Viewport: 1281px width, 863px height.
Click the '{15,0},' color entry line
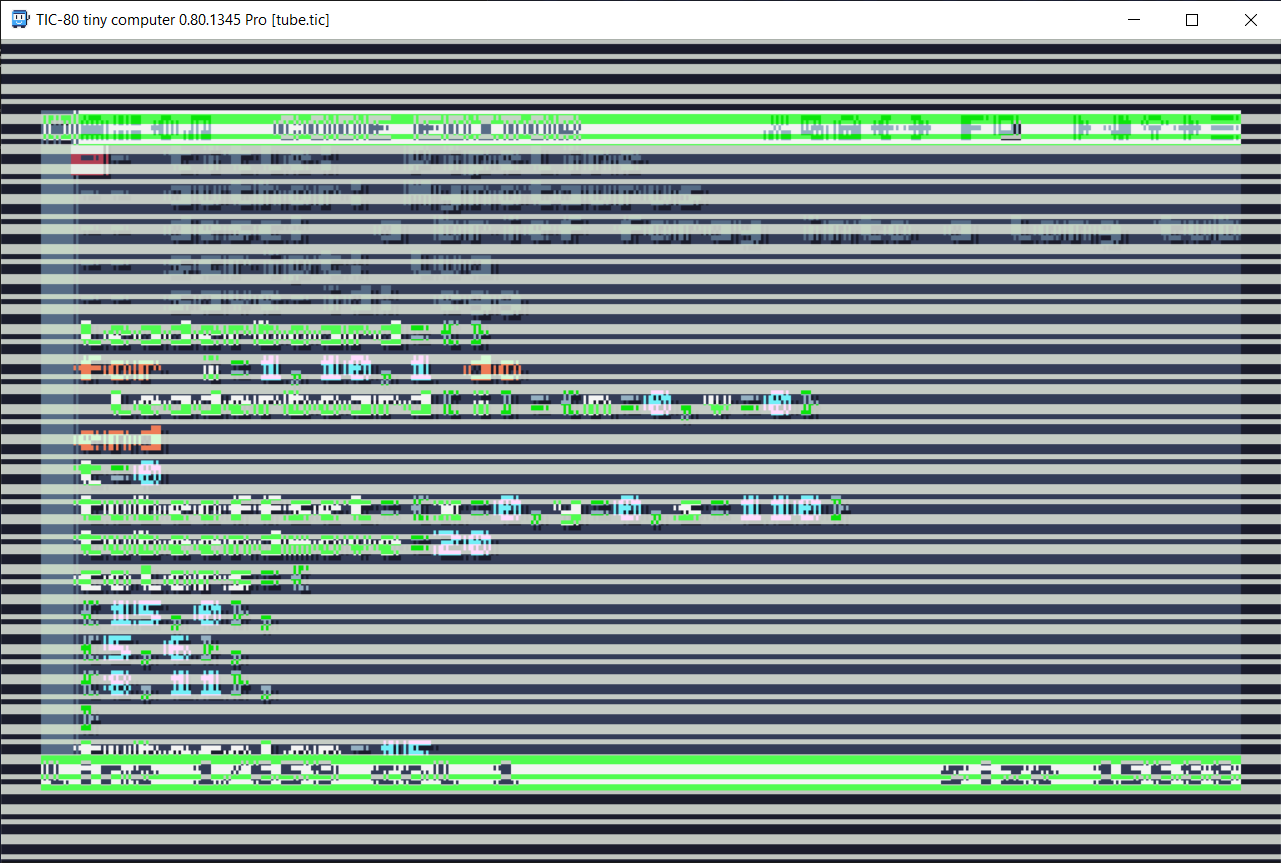(176, 615)
